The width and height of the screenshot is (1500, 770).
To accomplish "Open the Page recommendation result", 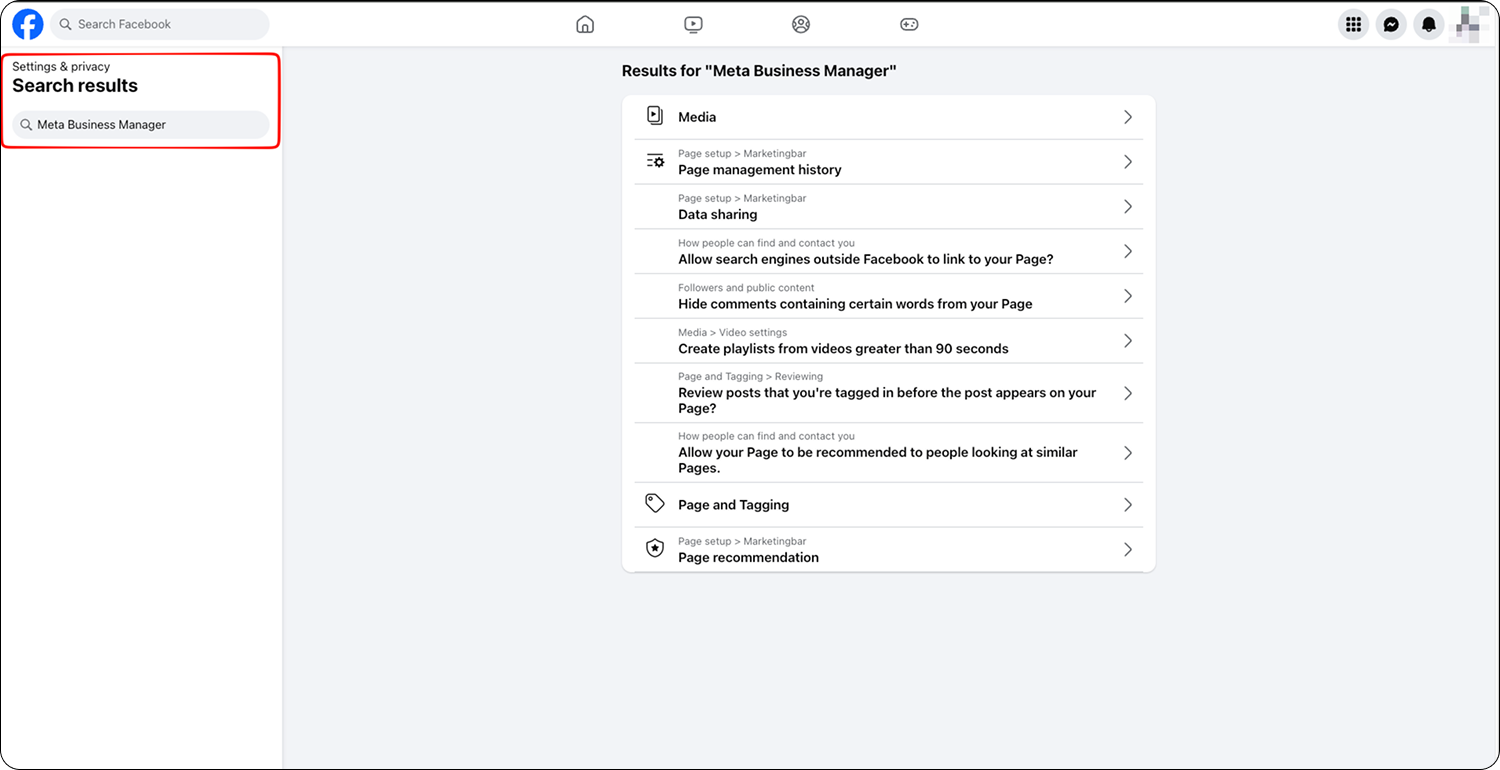I will coord(889,550).
